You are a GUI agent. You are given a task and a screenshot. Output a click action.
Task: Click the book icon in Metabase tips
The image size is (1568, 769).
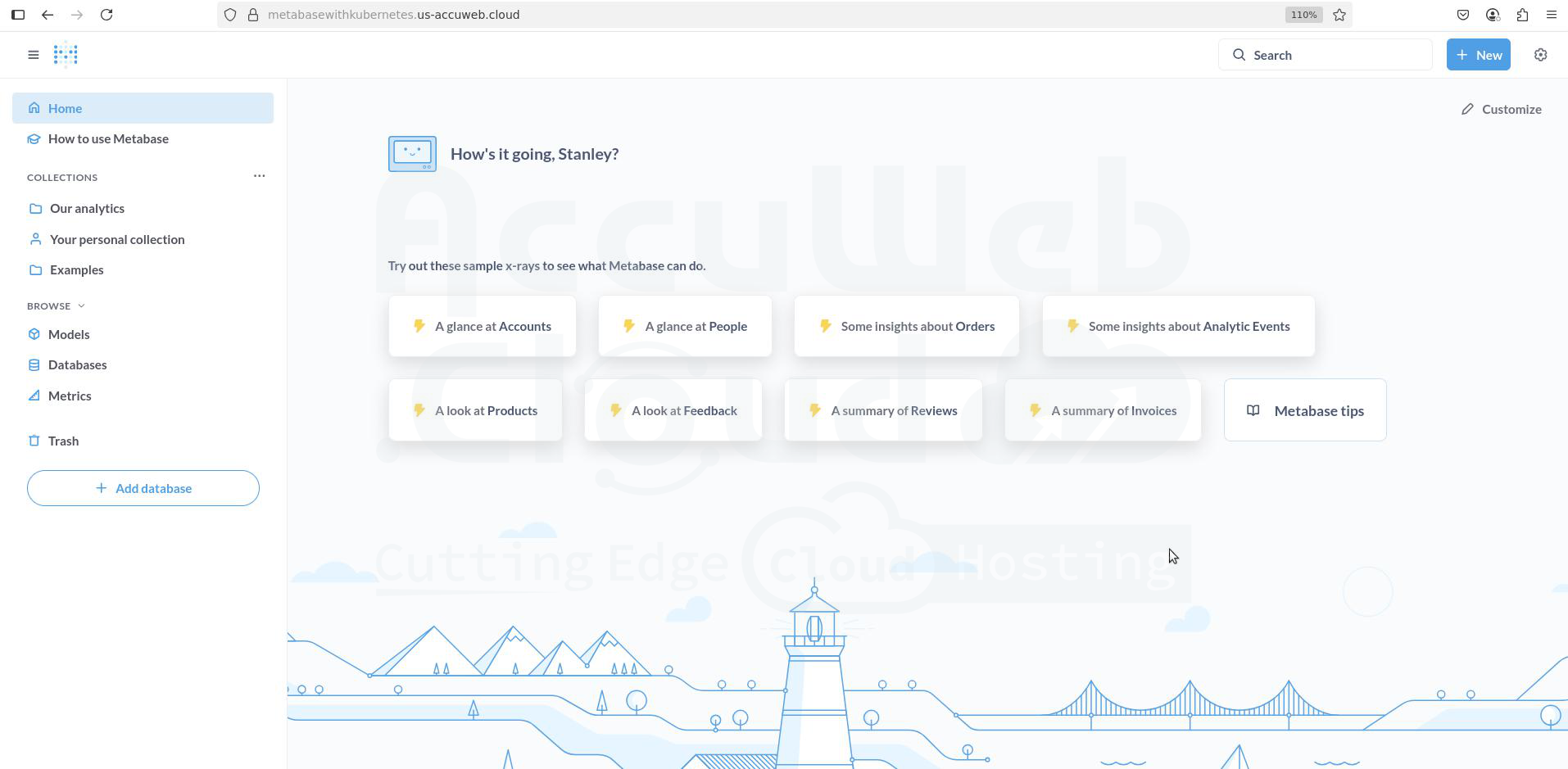(1253, 410)
